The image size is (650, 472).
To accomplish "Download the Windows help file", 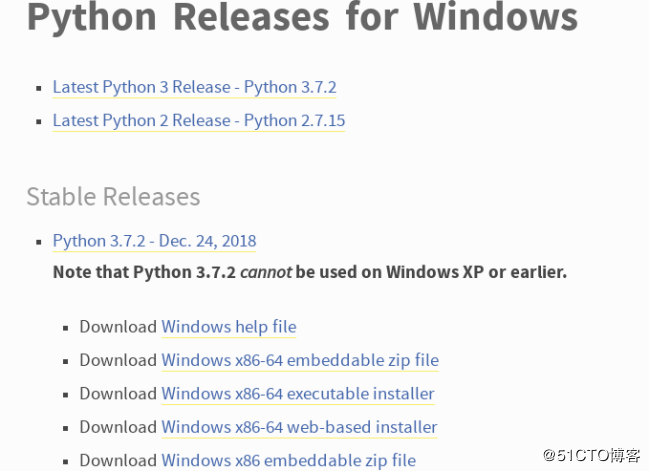I will tap(228, 327).
